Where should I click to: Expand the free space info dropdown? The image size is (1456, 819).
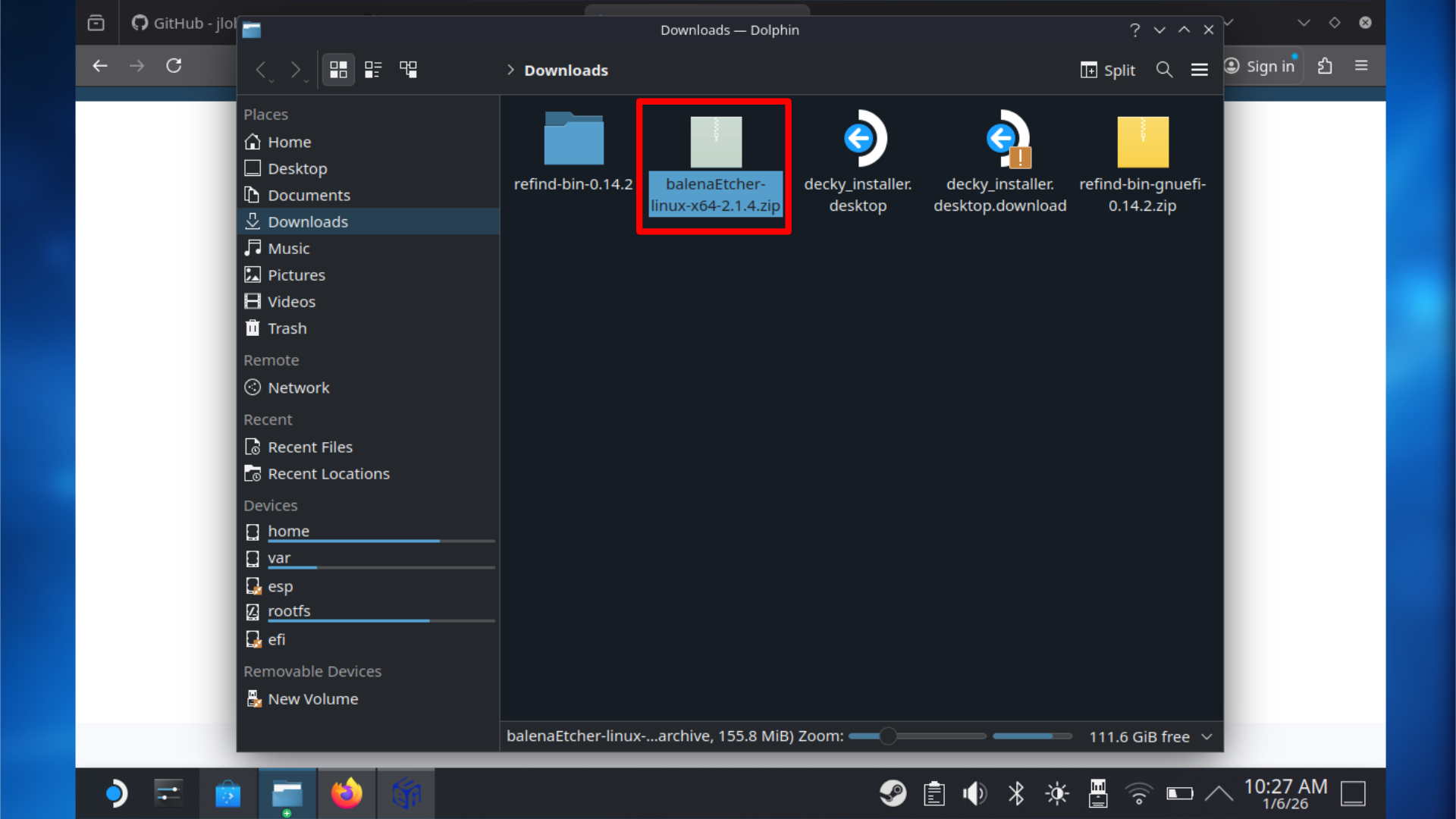[x=1207, y=736]
